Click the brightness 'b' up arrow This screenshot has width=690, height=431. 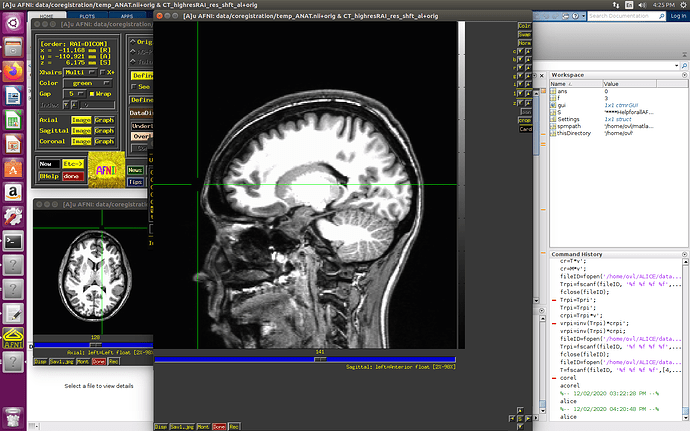[528, 59]
